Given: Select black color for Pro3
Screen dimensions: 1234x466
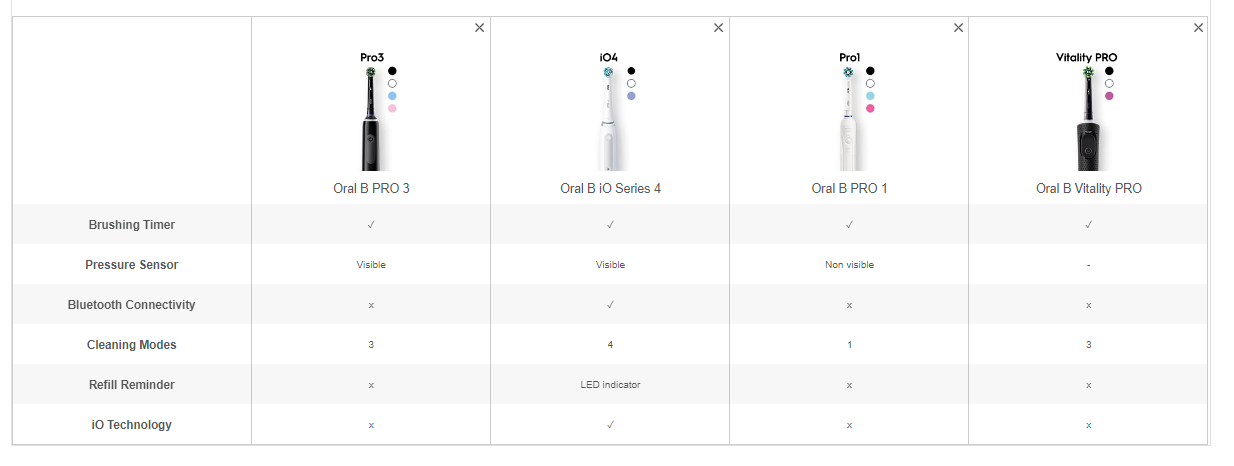Looking at the screenshot, I should tap(392, 71).
